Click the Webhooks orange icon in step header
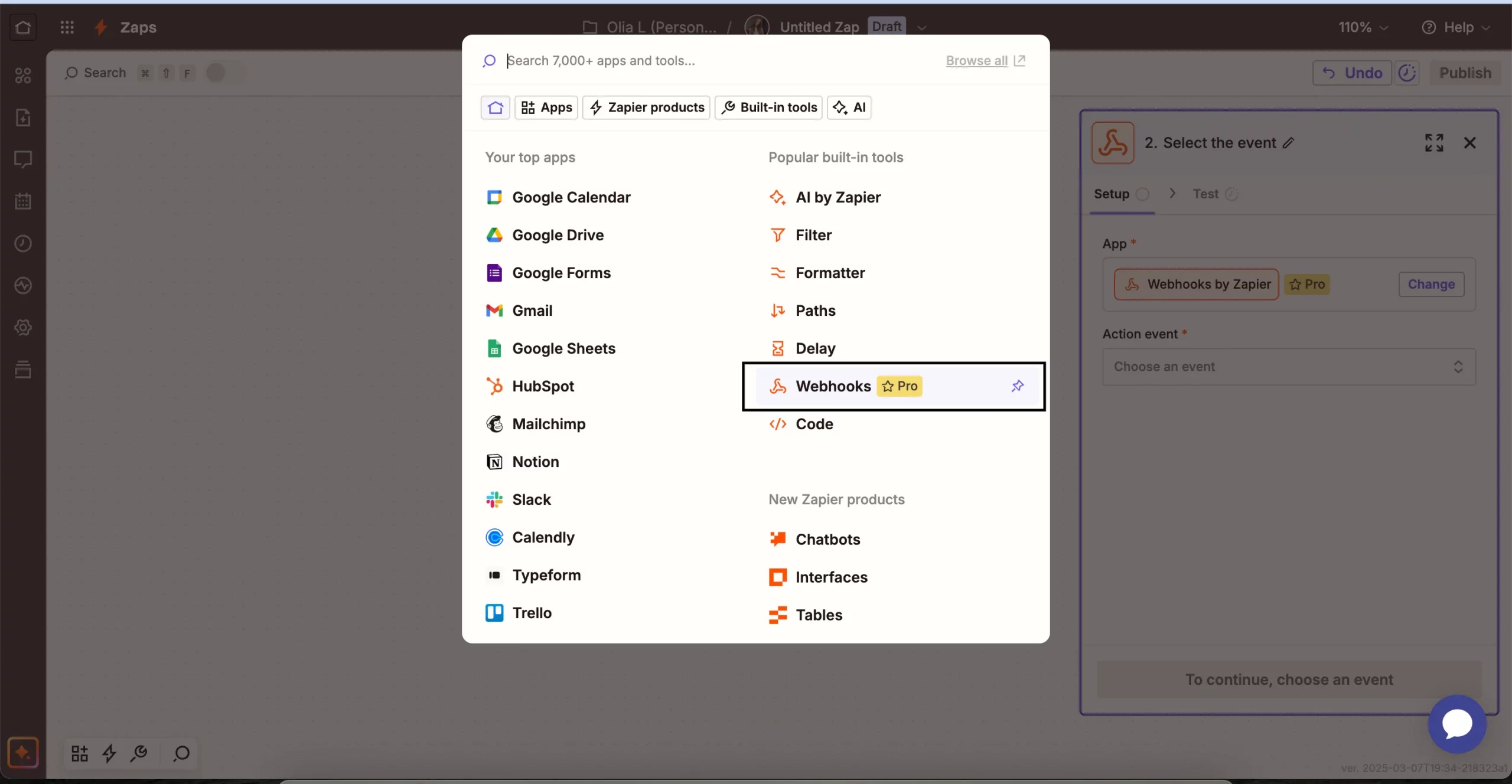Screen dimensions: 1512x784 [x=1113, y=143]
